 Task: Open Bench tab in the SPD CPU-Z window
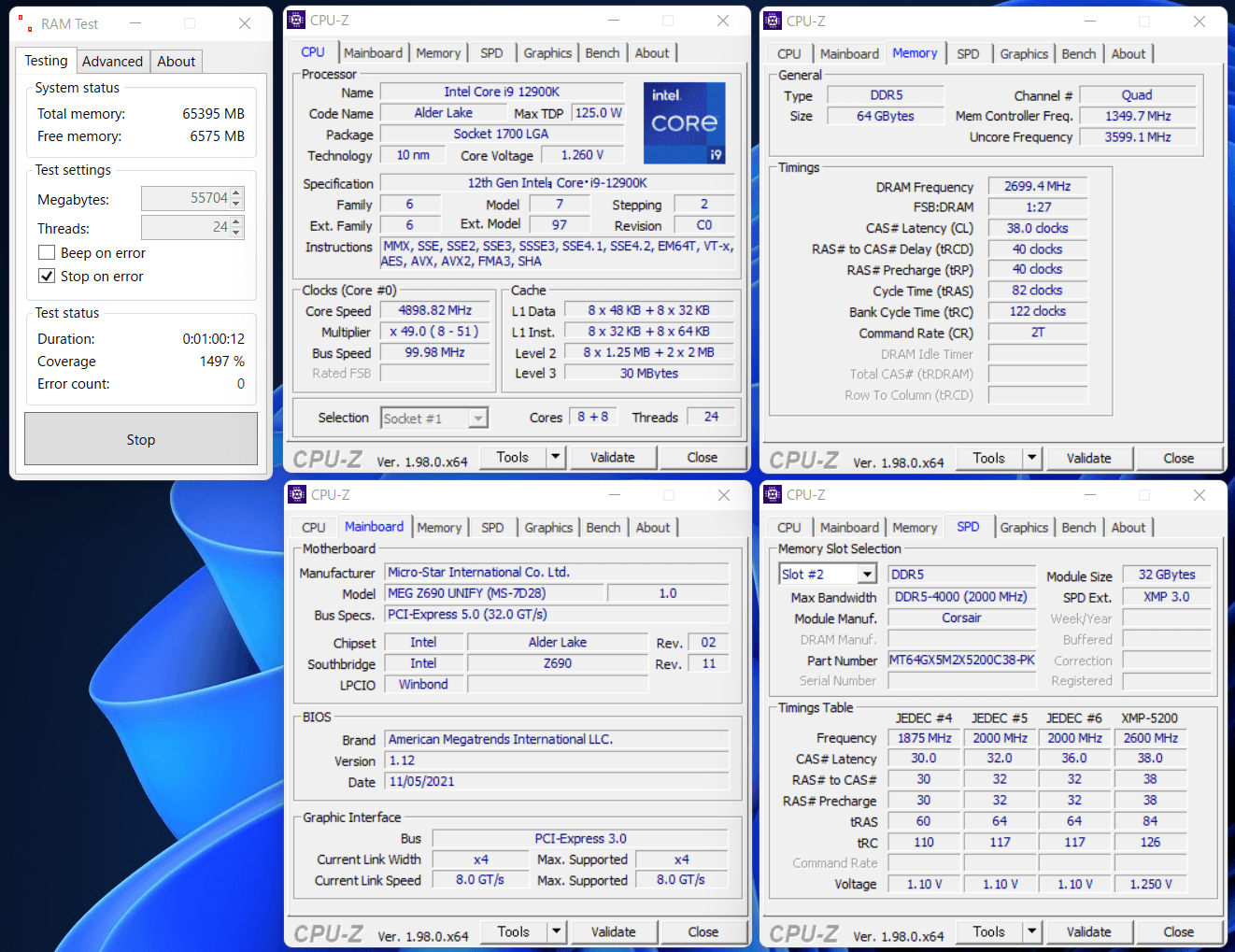pos(1079,528)
